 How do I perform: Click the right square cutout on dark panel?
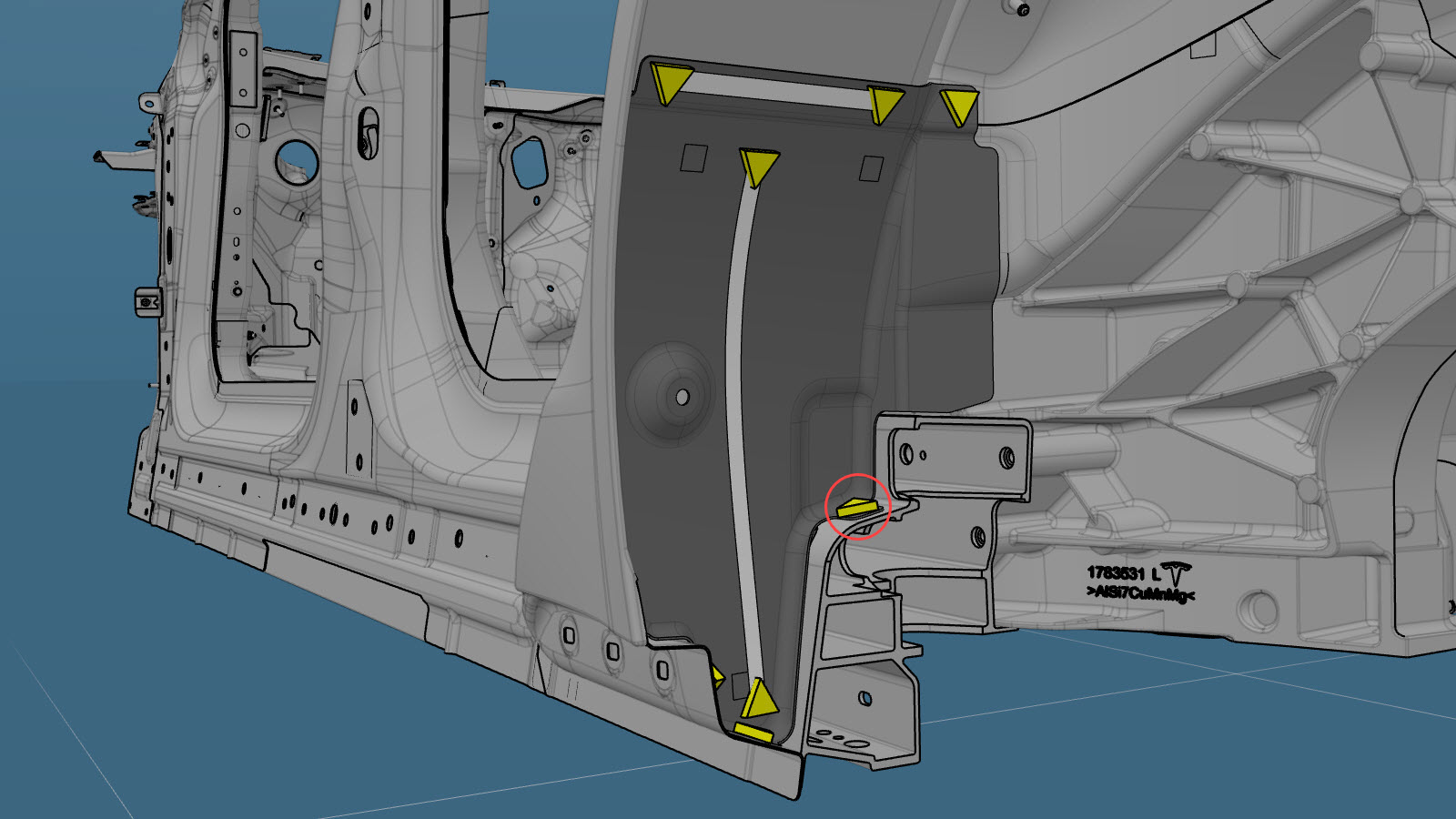tap(871, 168)
